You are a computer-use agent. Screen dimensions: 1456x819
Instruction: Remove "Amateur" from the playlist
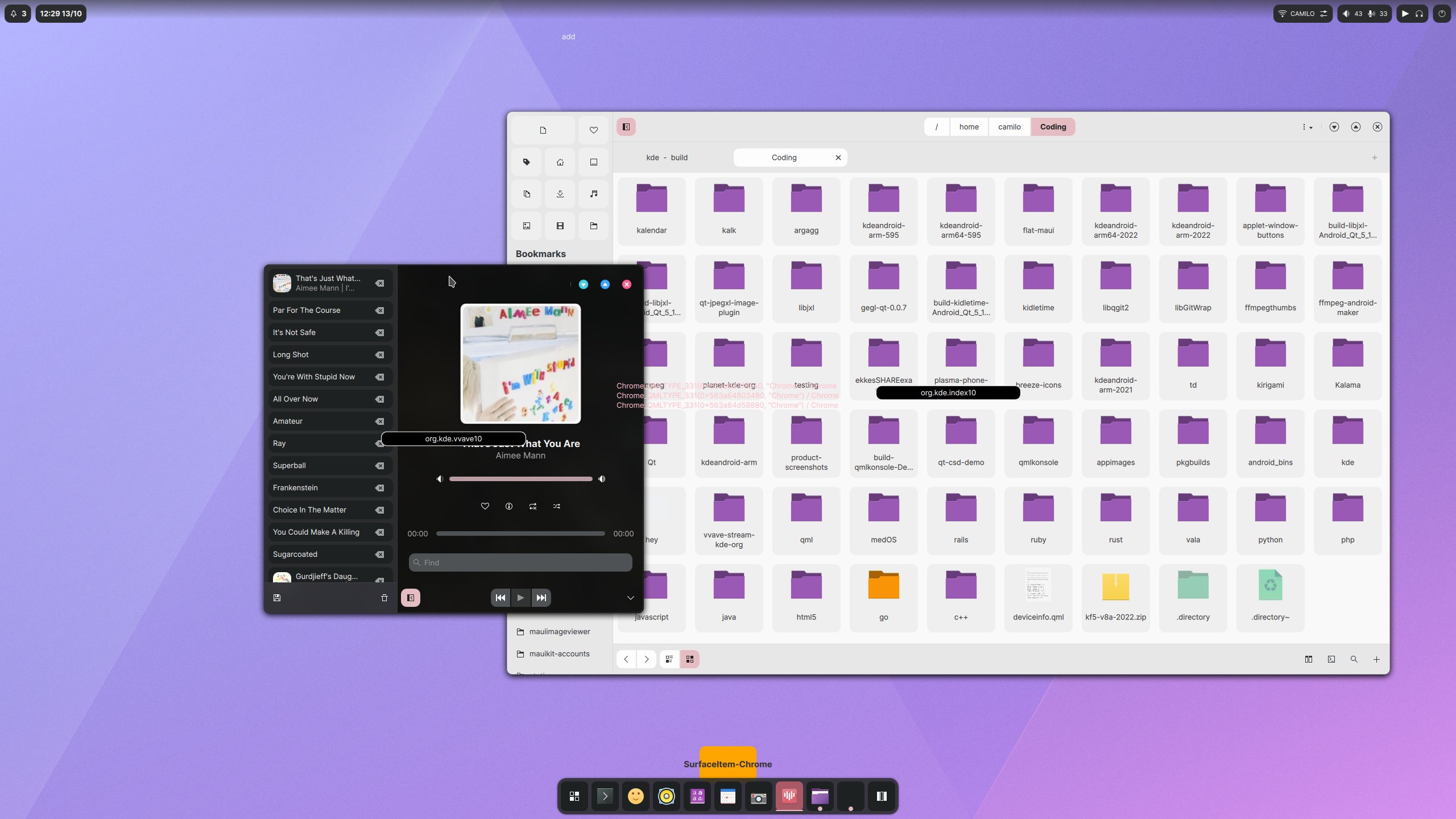pos(380,421)
